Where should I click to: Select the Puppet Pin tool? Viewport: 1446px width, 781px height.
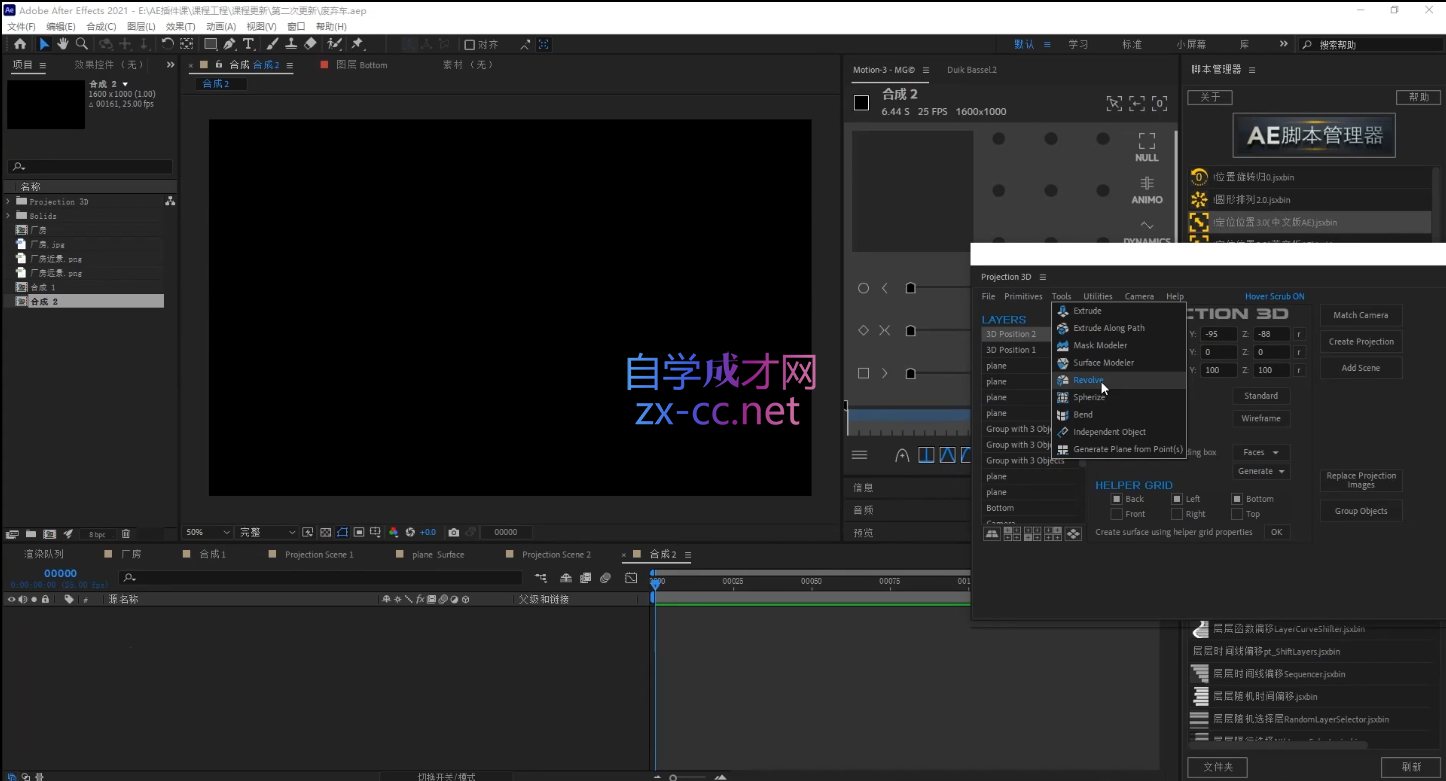(357, 44)
